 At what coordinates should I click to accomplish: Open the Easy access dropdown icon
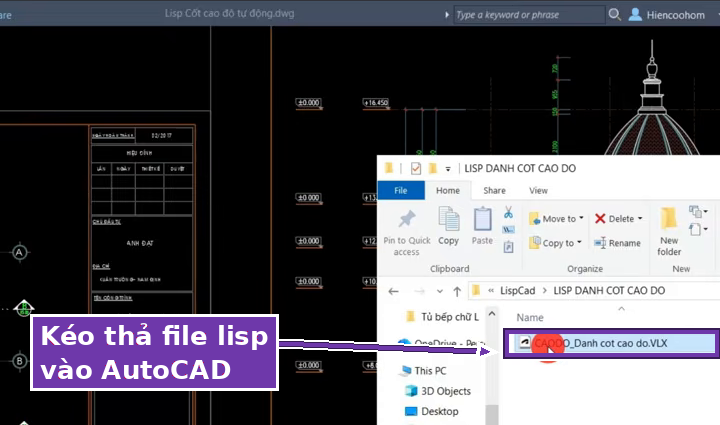point(698,229)
